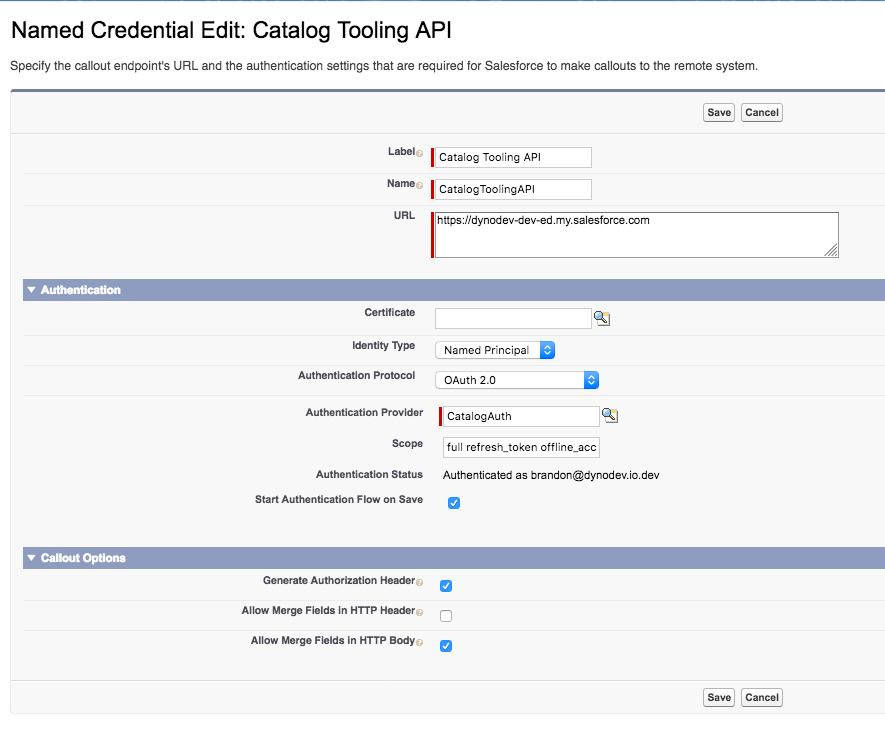Image resolution: width=885 pixels, height=756 pixels.
Task: Focus the empty Certificate field
Action: pos(513,318)
